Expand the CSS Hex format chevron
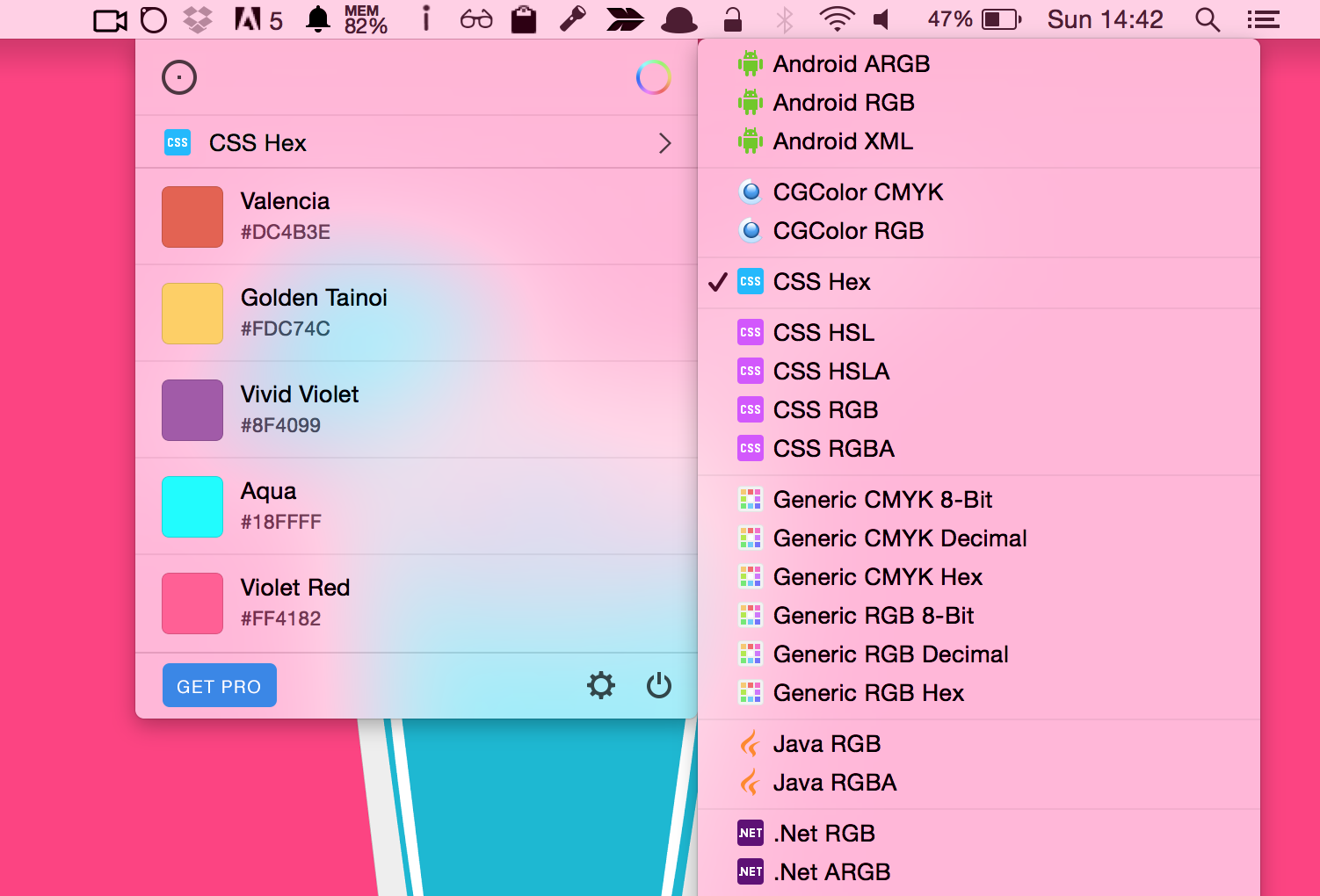This screenshot has height=896, width=1320. (665, 143)
